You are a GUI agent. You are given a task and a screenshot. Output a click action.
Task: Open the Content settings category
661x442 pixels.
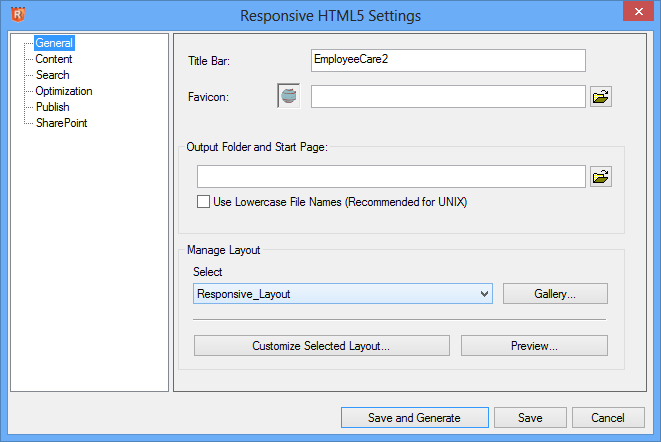tap(54, 59)
